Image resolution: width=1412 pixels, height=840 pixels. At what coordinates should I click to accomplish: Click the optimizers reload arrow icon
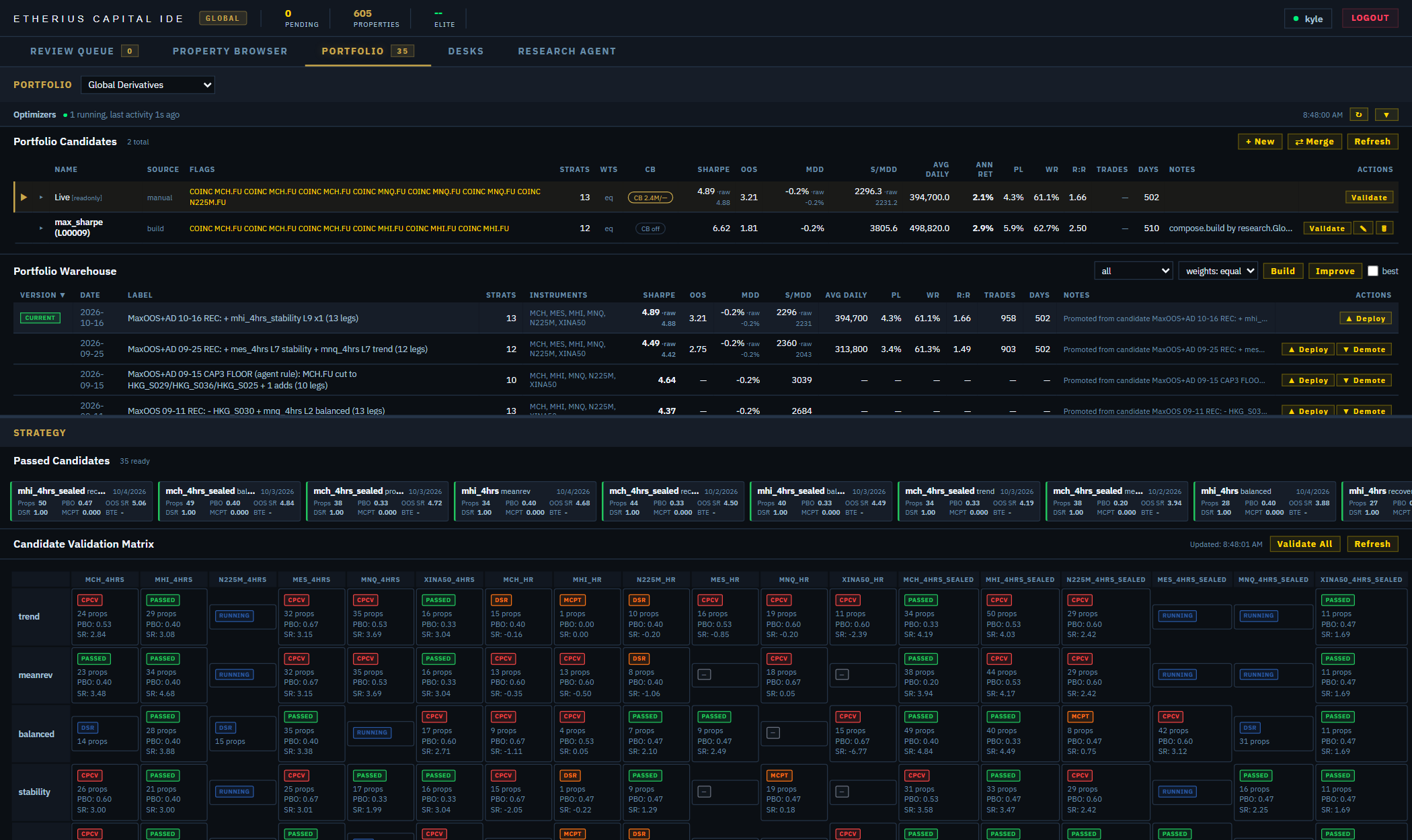coord(1359,115)
